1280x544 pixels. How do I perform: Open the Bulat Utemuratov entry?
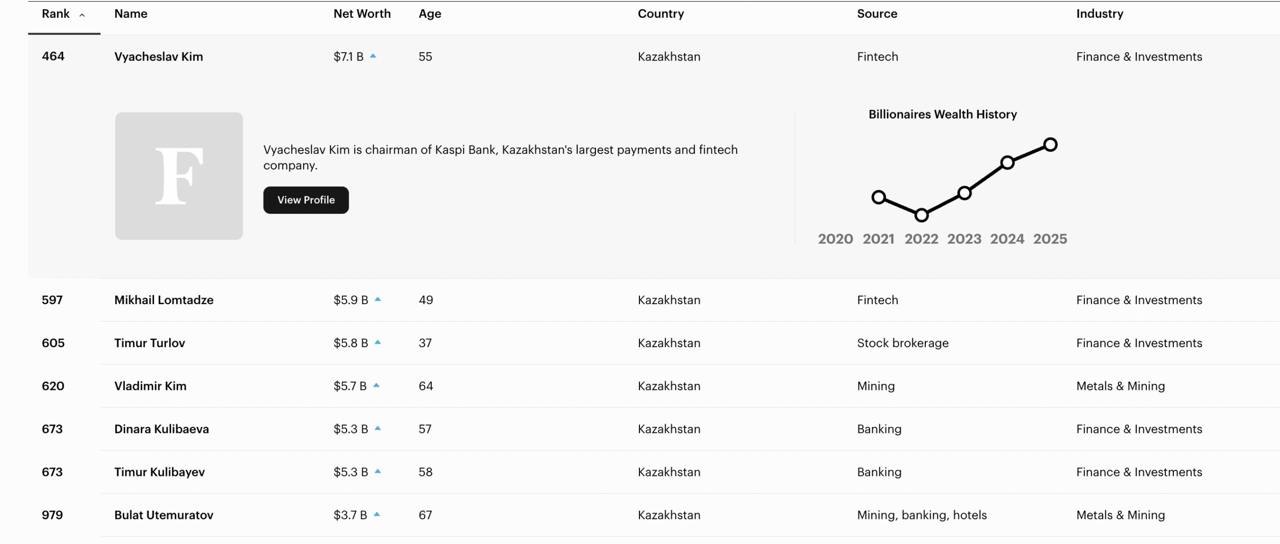[x=163, y=515]
